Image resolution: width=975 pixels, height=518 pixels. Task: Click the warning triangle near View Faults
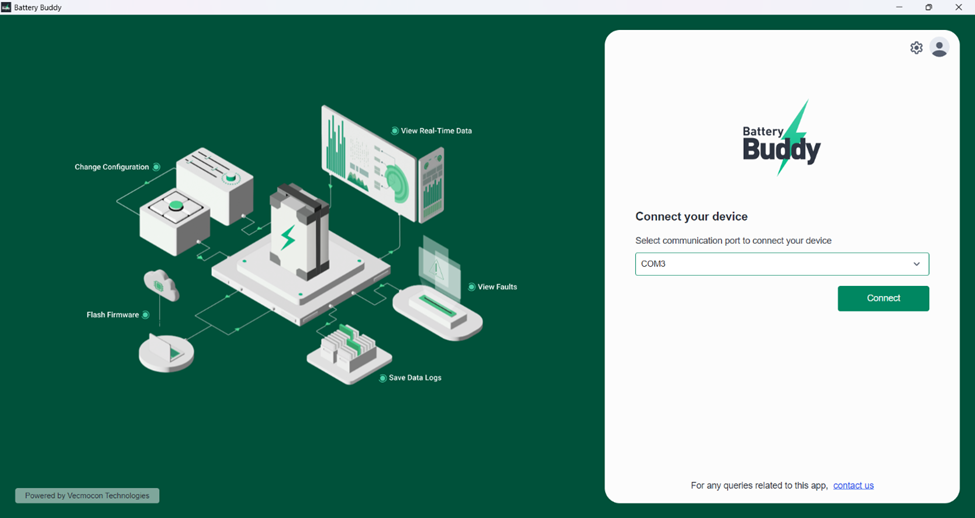coord(438,268)
